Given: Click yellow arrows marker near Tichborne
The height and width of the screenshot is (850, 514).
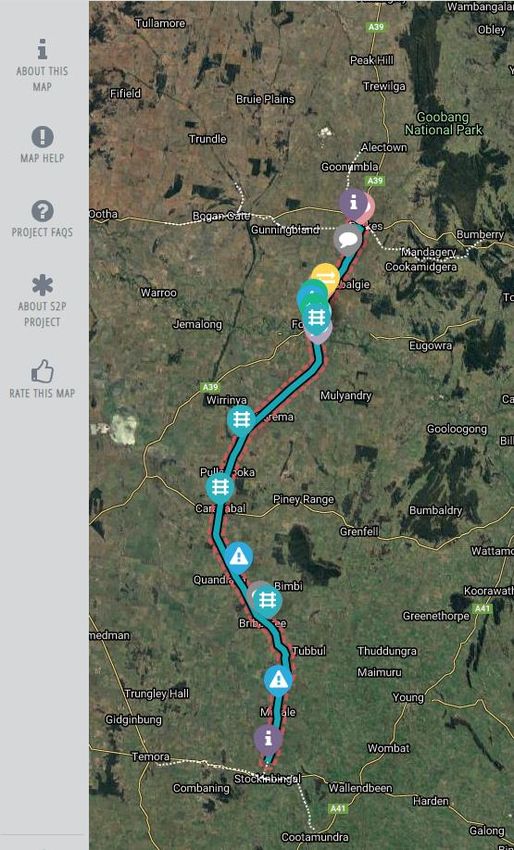Looking at the screenshot, I should [x=326, y=276].
